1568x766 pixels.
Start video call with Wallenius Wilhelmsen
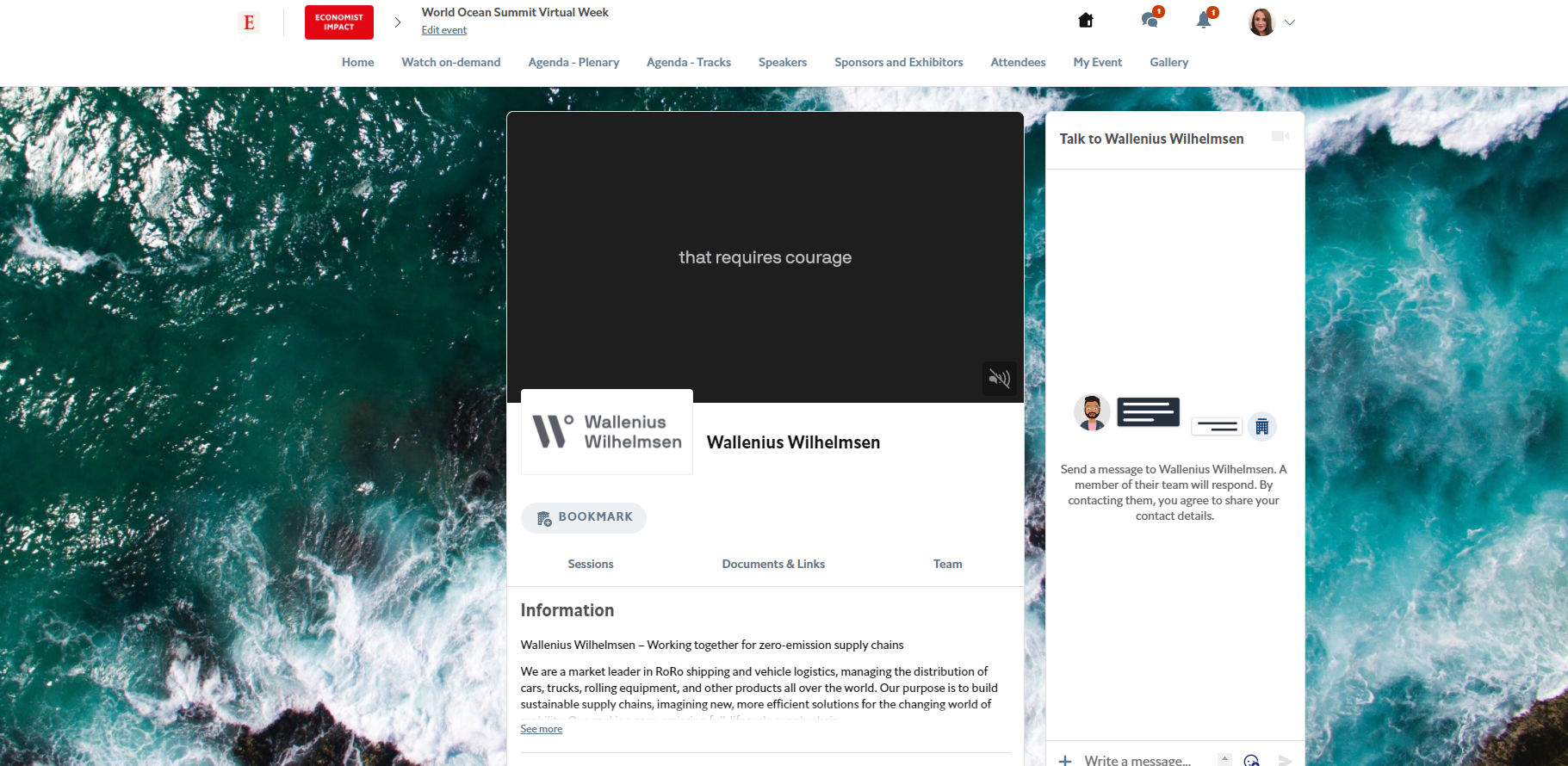point(1280,137)
